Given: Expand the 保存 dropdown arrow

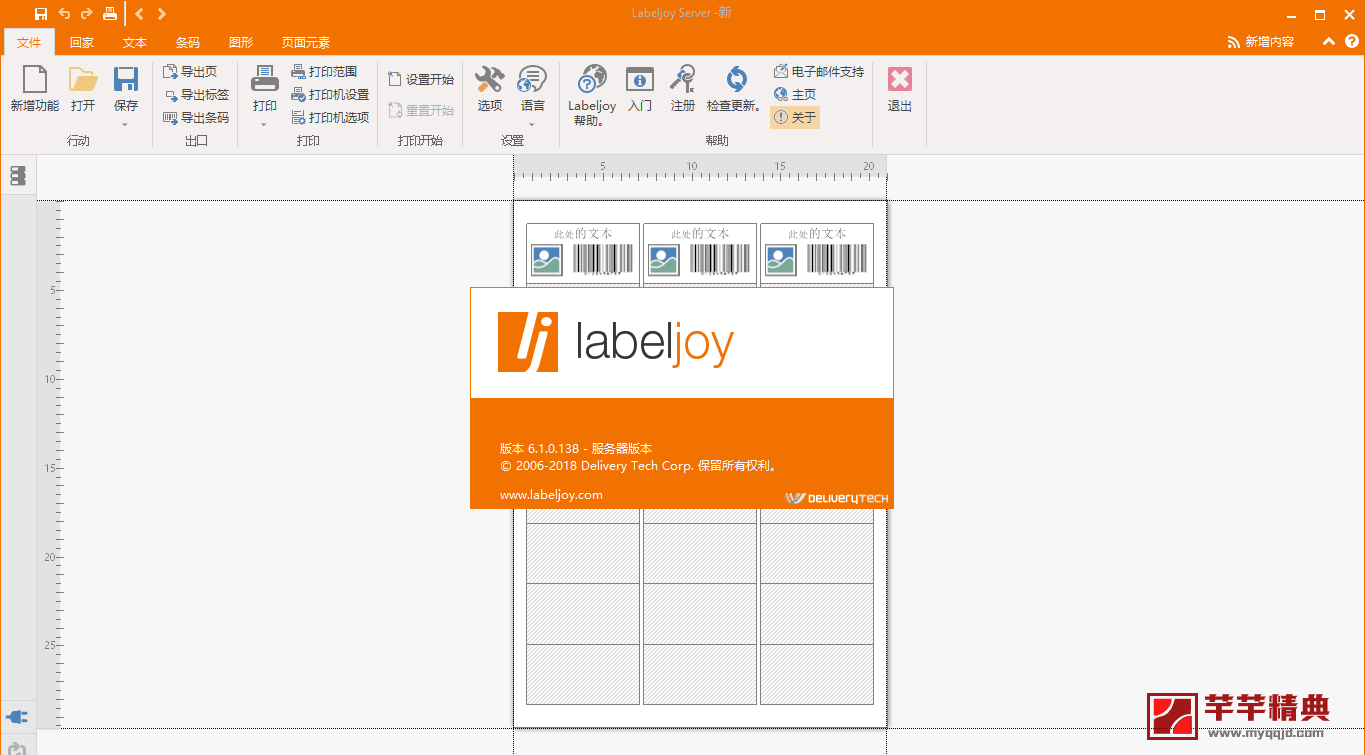Looking at the screenshot, I should click(126, 124).
